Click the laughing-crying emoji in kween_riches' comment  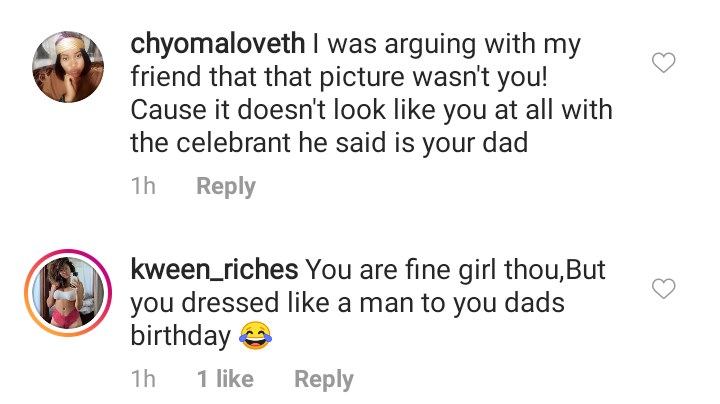point(256,339)
